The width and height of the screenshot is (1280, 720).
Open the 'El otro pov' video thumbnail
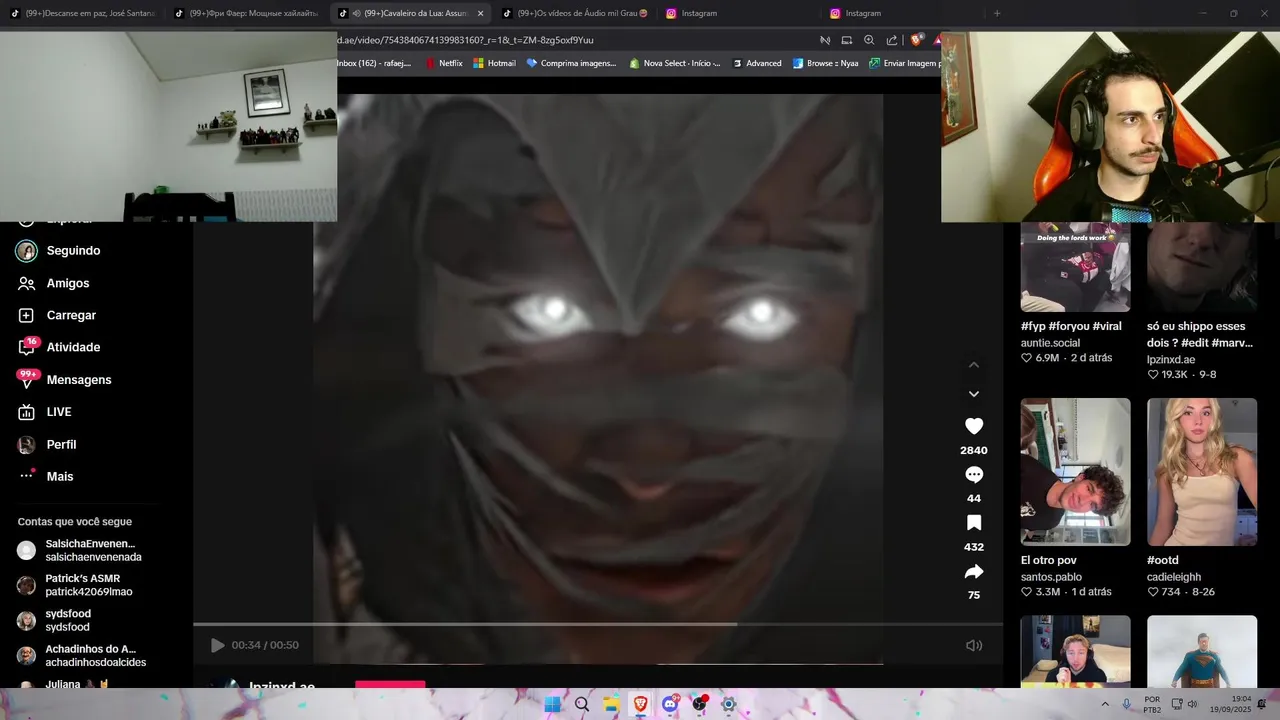[1075, 472]
